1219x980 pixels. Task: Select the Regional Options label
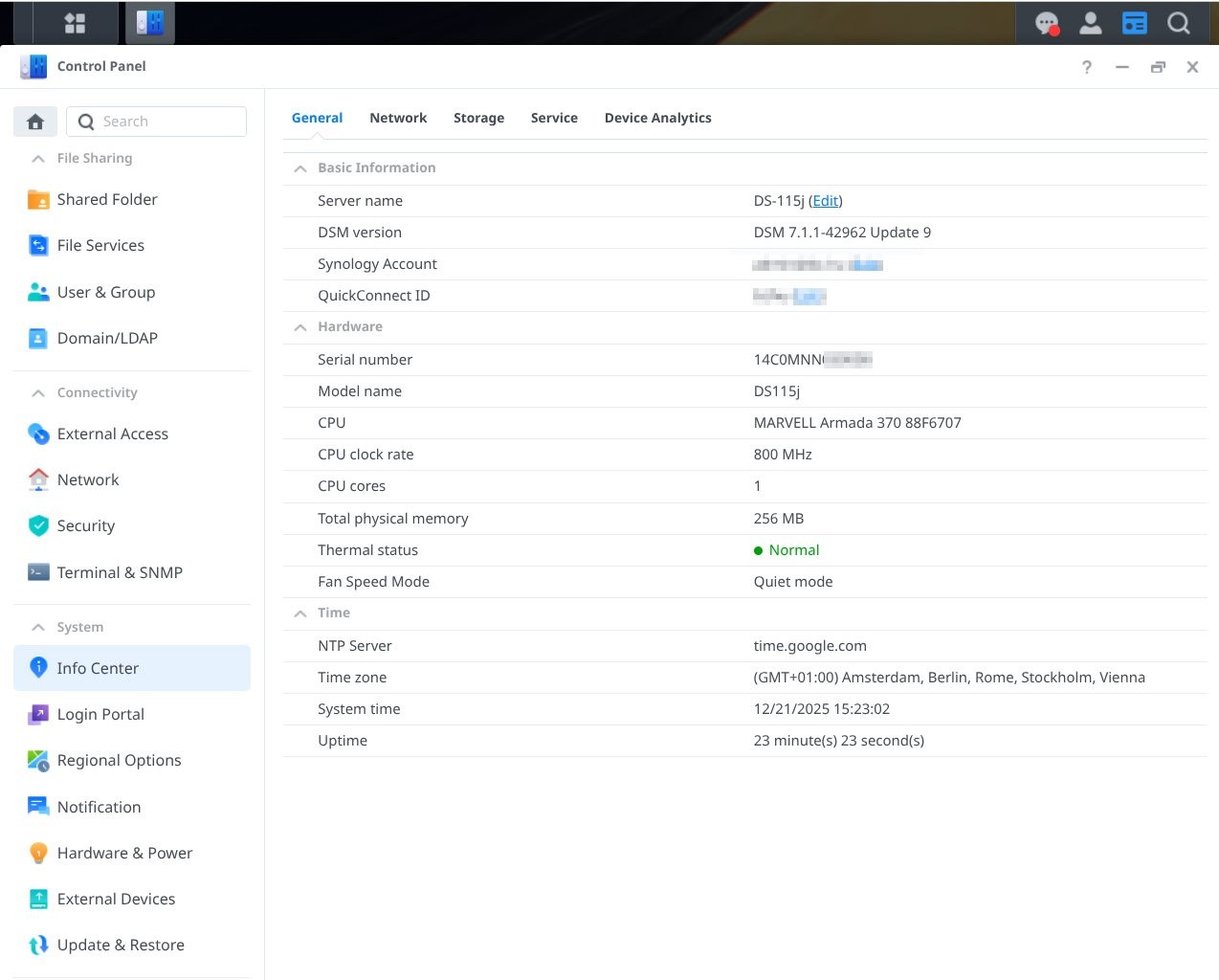coord(119,760)
